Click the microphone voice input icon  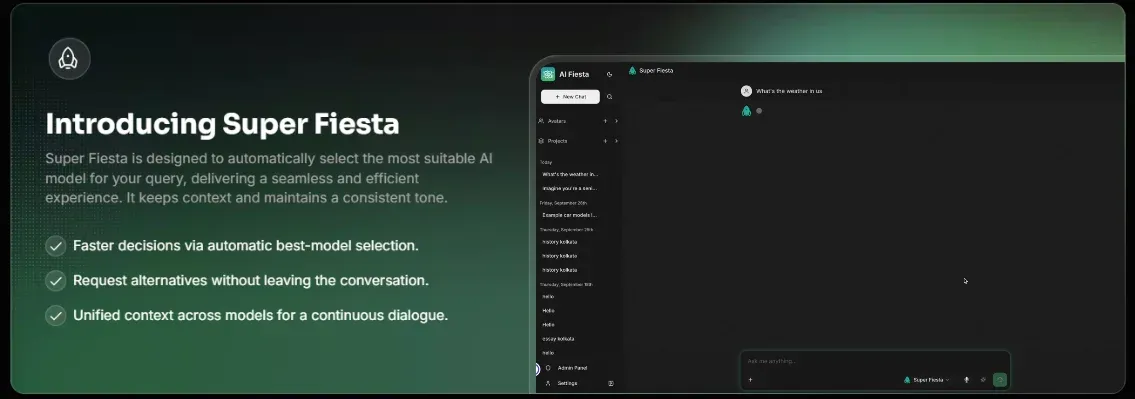click(966, 379)
